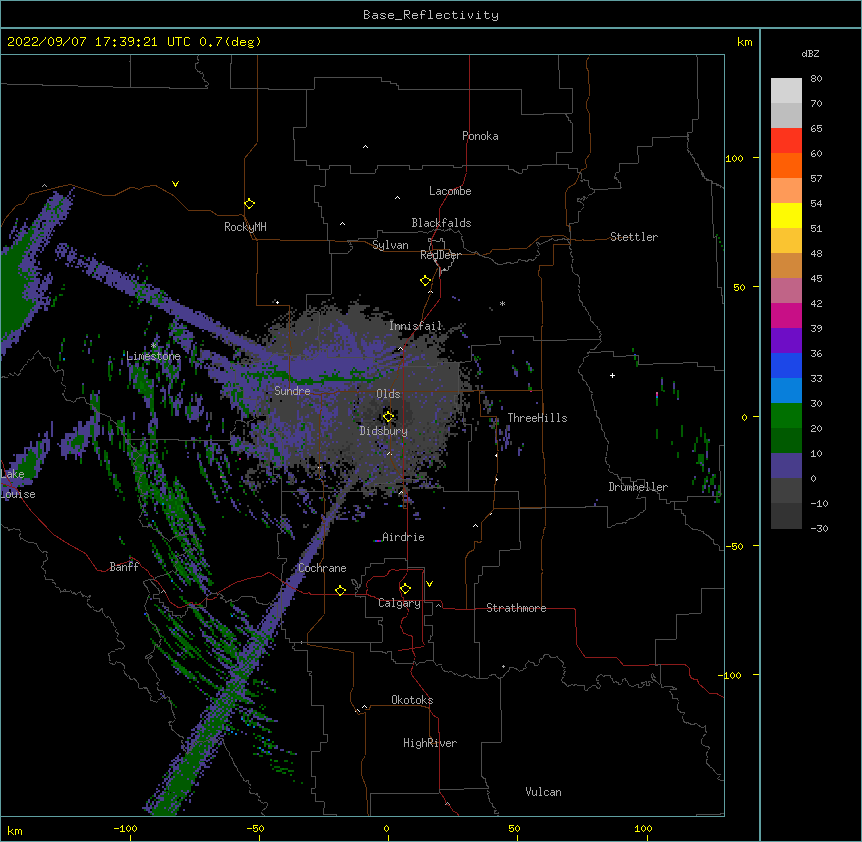Image resolution: width=862 pixels, height=842 pixels.
Task: Select the purple 39 dBZ legend swatch
Action: [x=786, y=340]
